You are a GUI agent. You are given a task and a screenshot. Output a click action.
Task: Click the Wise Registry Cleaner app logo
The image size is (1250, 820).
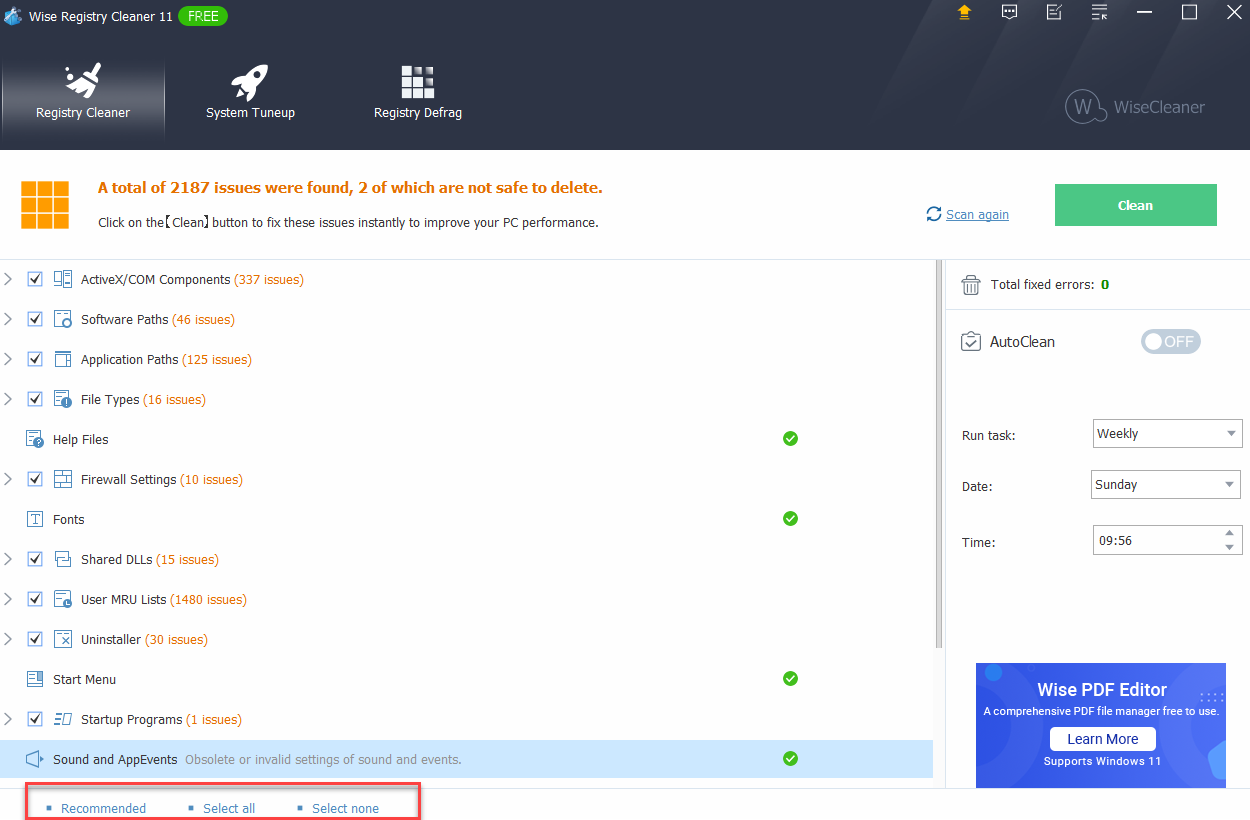[x=13, y=16]
